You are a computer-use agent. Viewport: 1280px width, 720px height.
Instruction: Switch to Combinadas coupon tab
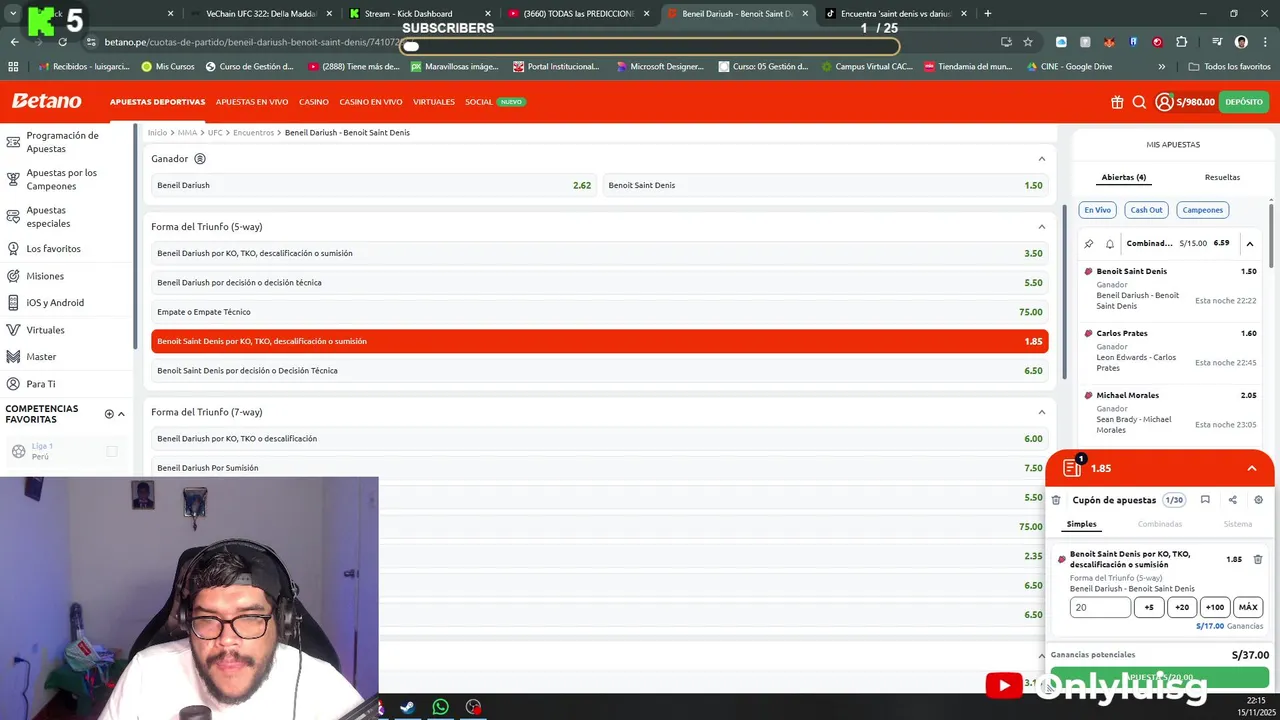[1160, 524]
